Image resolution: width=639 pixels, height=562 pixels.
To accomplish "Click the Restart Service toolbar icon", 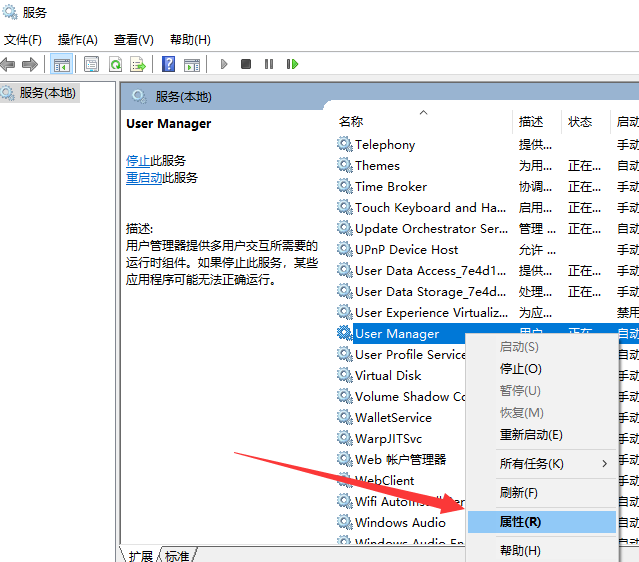I will 292,64.
